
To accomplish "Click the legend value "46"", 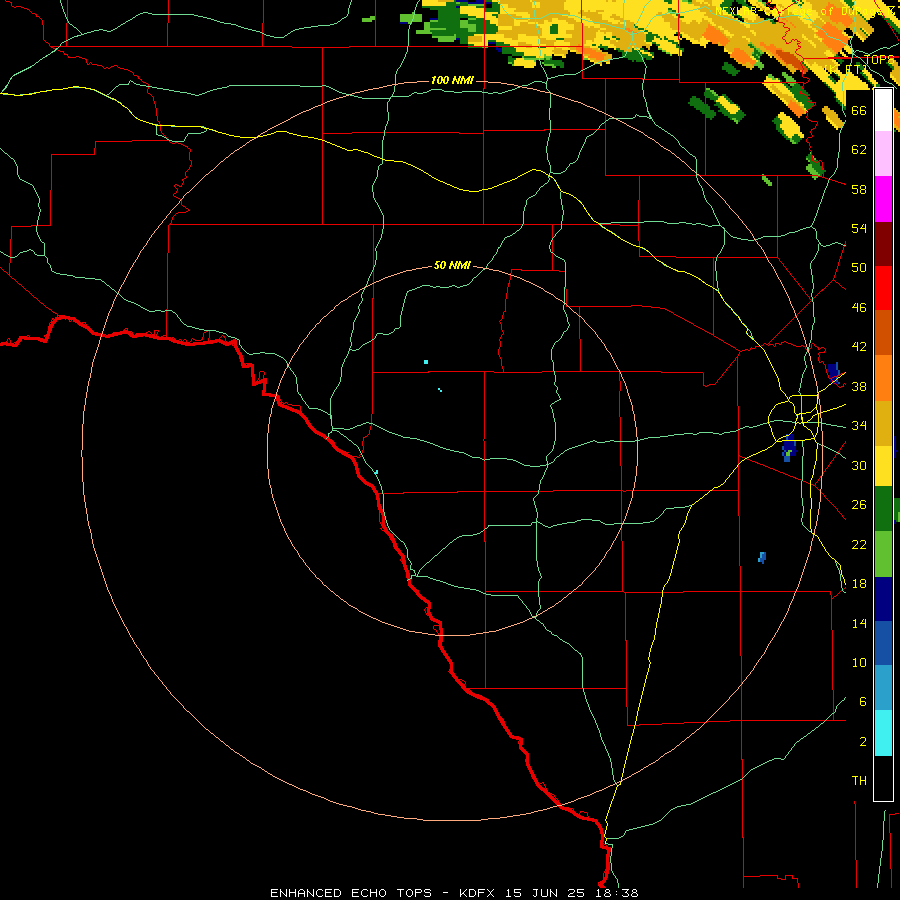I will (859, 308).
